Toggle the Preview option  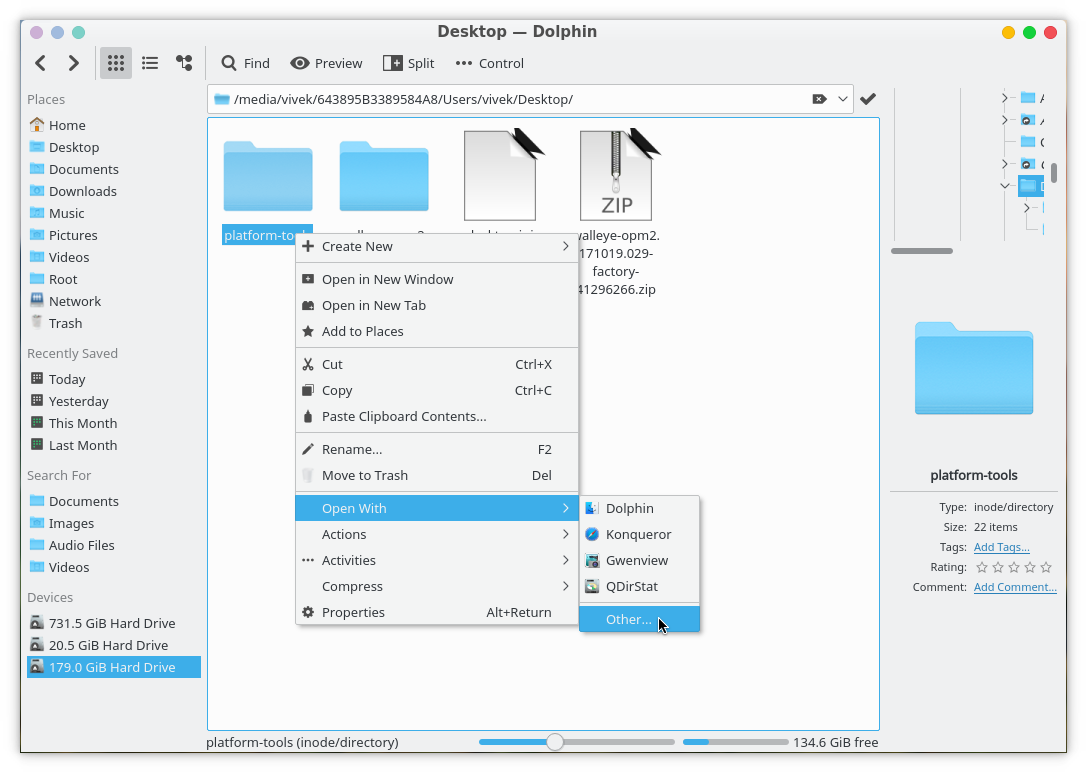pos(326,63)
